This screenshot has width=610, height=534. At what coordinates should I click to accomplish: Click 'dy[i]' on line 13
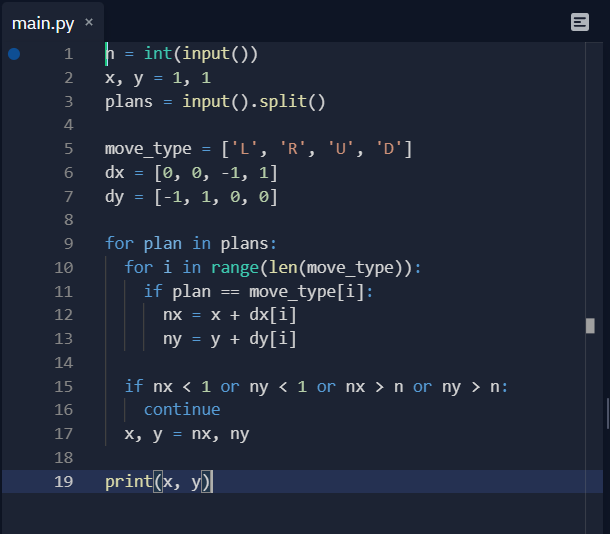273,339
